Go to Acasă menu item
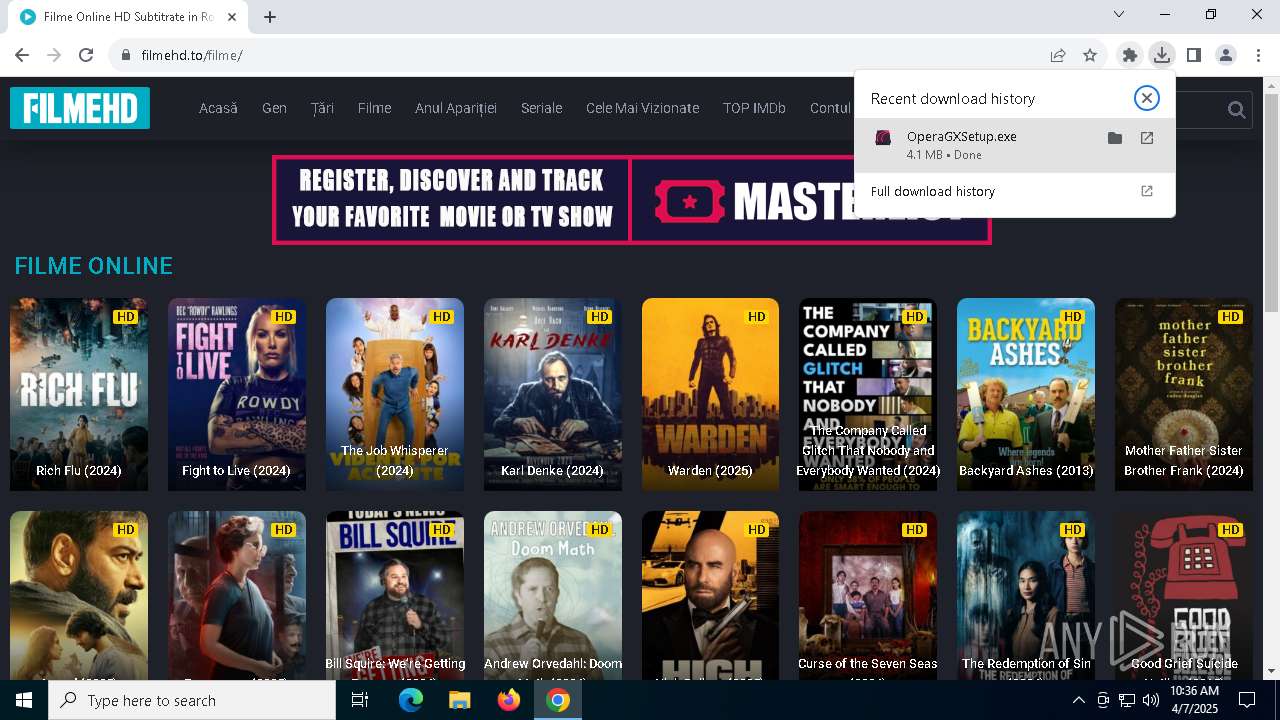Viewport: 1280px width, 720px height. click(218, 108)
